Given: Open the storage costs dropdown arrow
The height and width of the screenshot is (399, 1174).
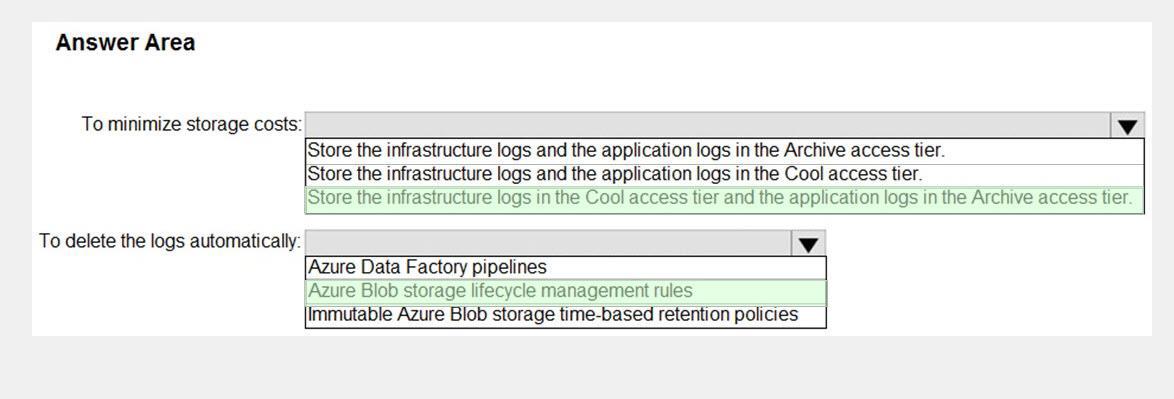Looking at the screenshot, I should coord(1128,126).
